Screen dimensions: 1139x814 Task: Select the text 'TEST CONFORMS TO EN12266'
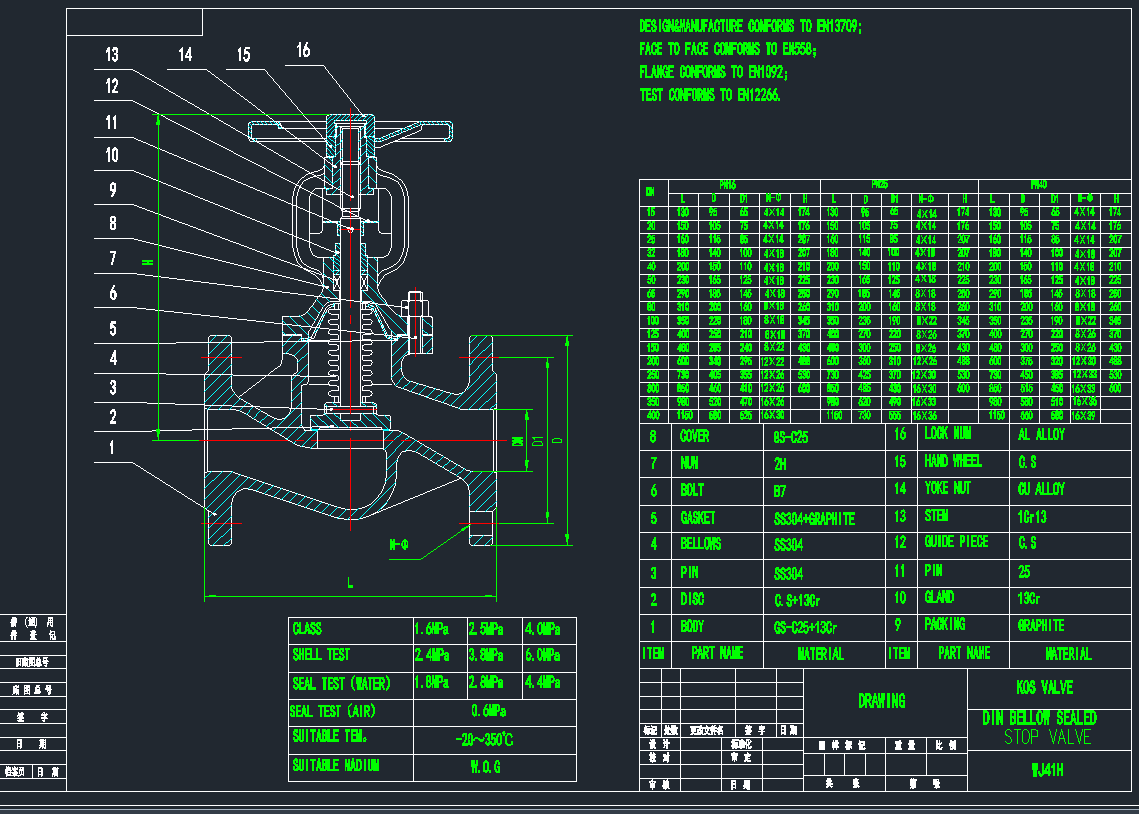click(709, 95)
